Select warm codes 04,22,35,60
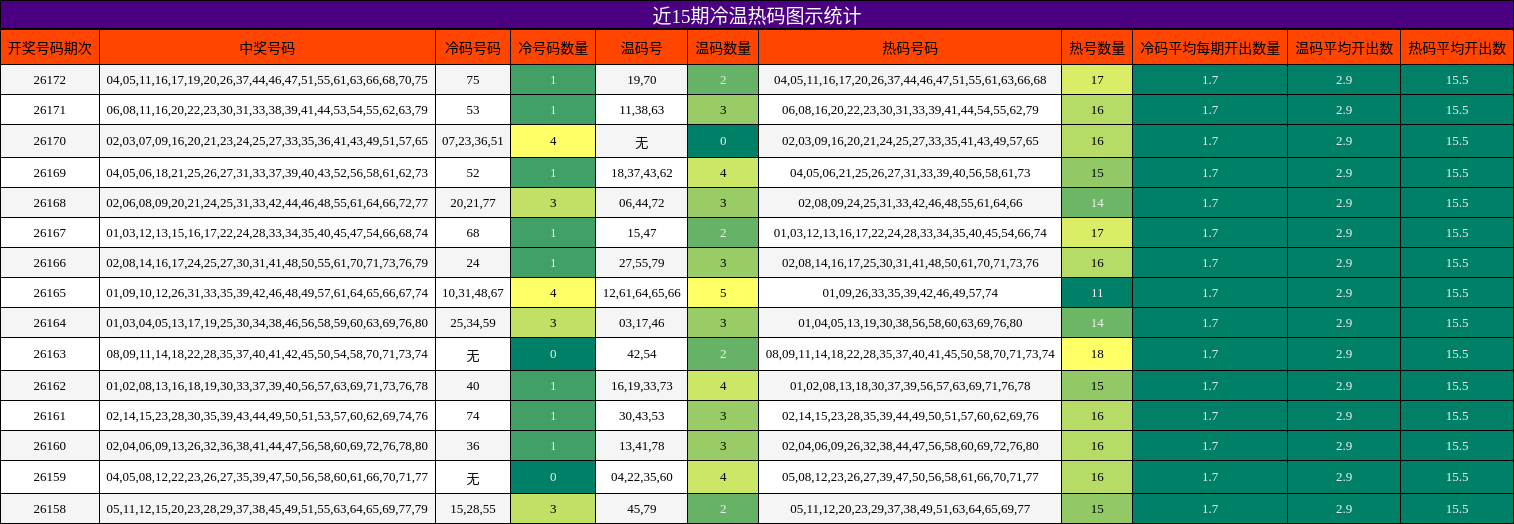 tap(642, 477)
